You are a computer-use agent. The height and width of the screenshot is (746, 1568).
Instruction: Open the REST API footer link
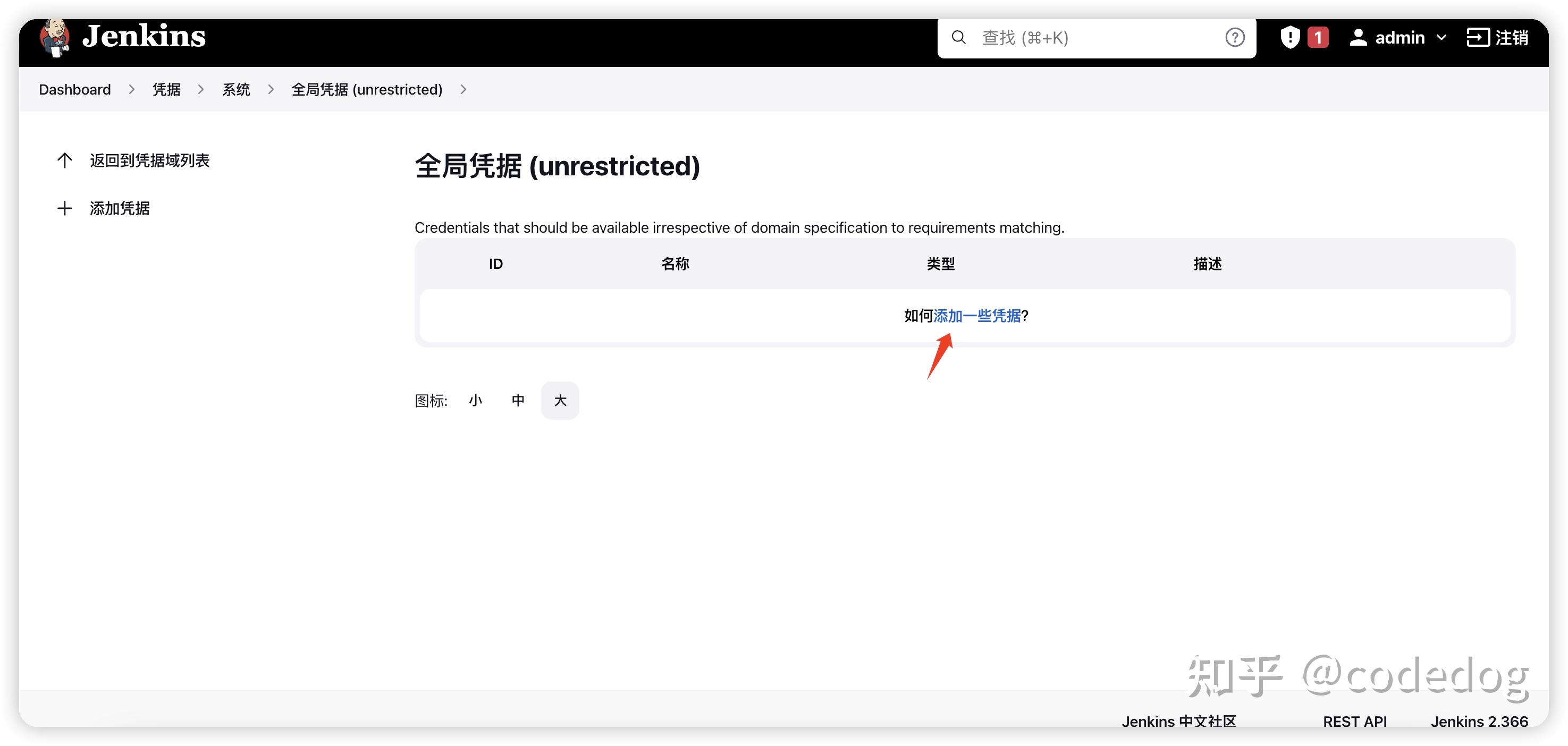click(1354, 722)
